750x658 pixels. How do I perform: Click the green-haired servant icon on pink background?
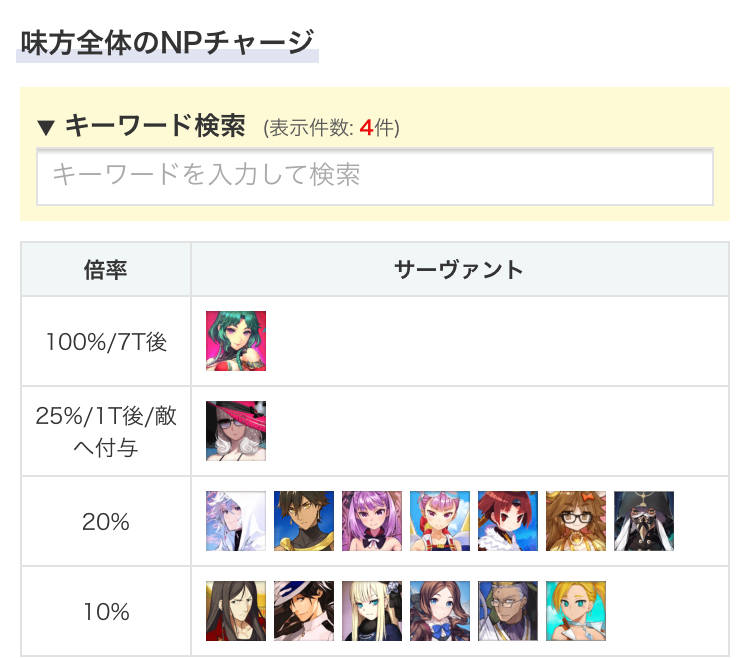coord(236,341)
